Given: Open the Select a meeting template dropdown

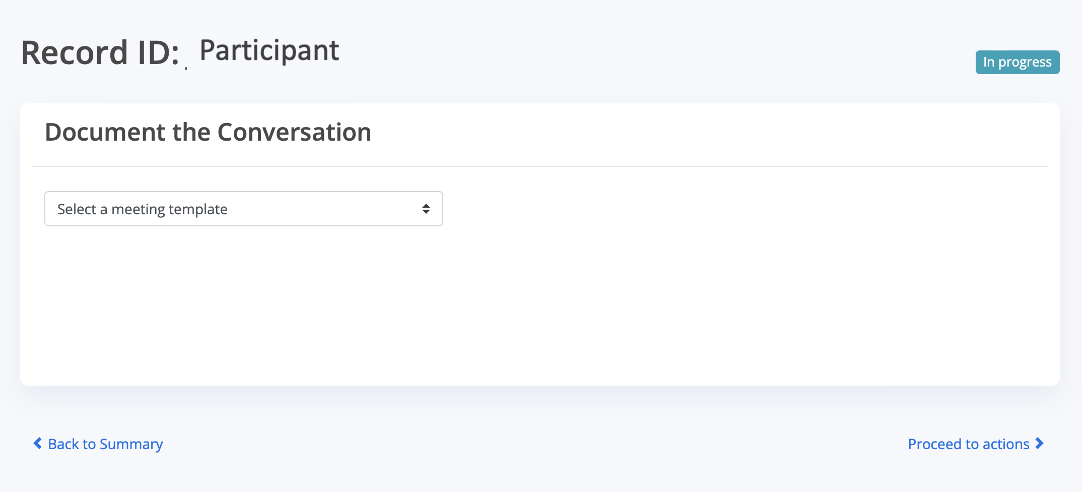Looking at the screenshot, I should [x=243, y=209].
